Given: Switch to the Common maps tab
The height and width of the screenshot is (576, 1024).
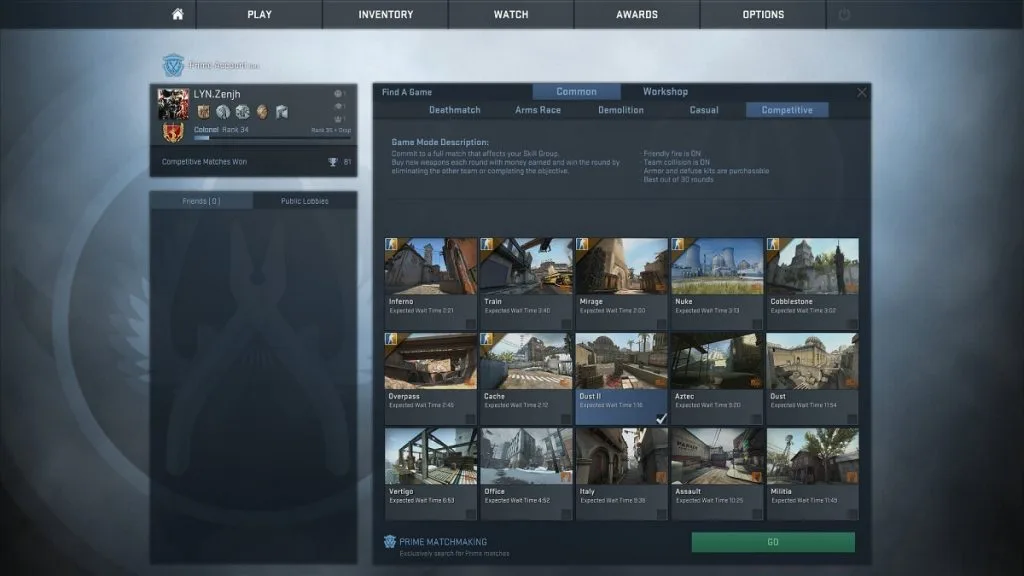Looking at the screenshot, I should coord(576,92).
